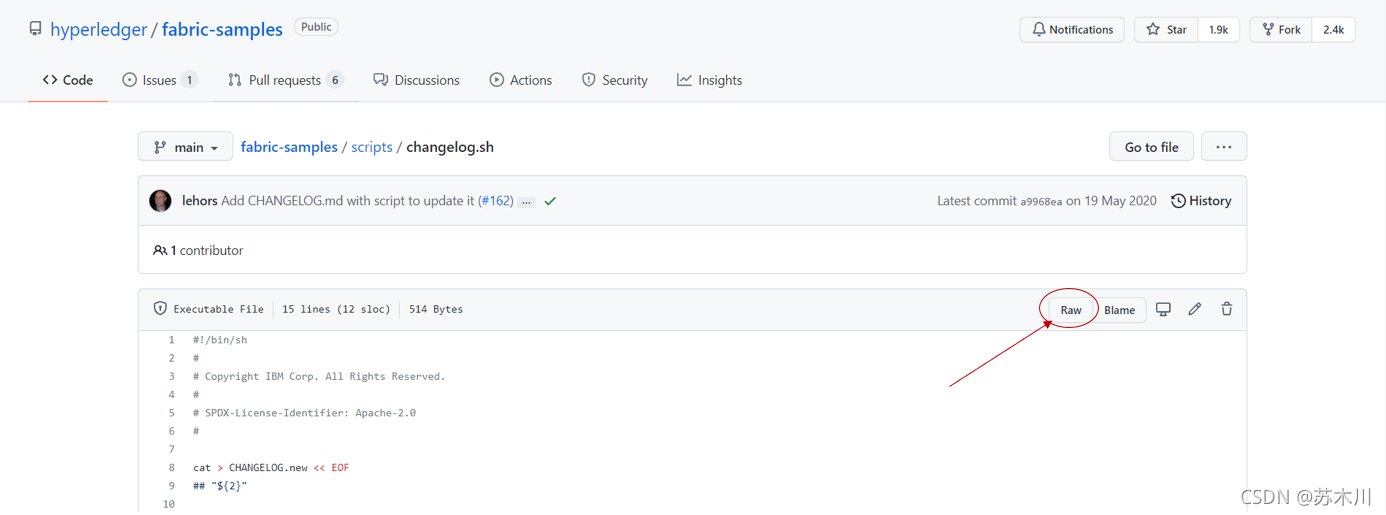The width and height of the screenshot is (1386, 515).
Task: Click the 15 lines (12 sloc) text
Action: point(336,309)
